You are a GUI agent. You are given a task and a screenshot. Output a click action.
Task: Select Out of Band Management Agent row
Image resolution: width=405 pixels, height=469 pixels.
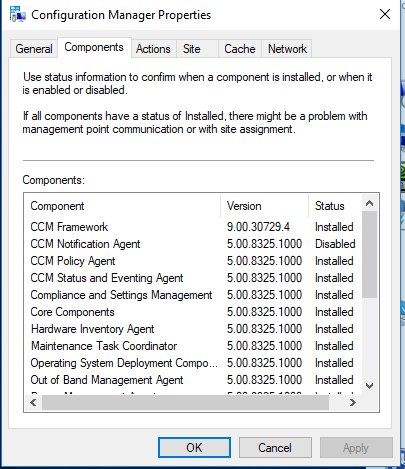[193, 380]
